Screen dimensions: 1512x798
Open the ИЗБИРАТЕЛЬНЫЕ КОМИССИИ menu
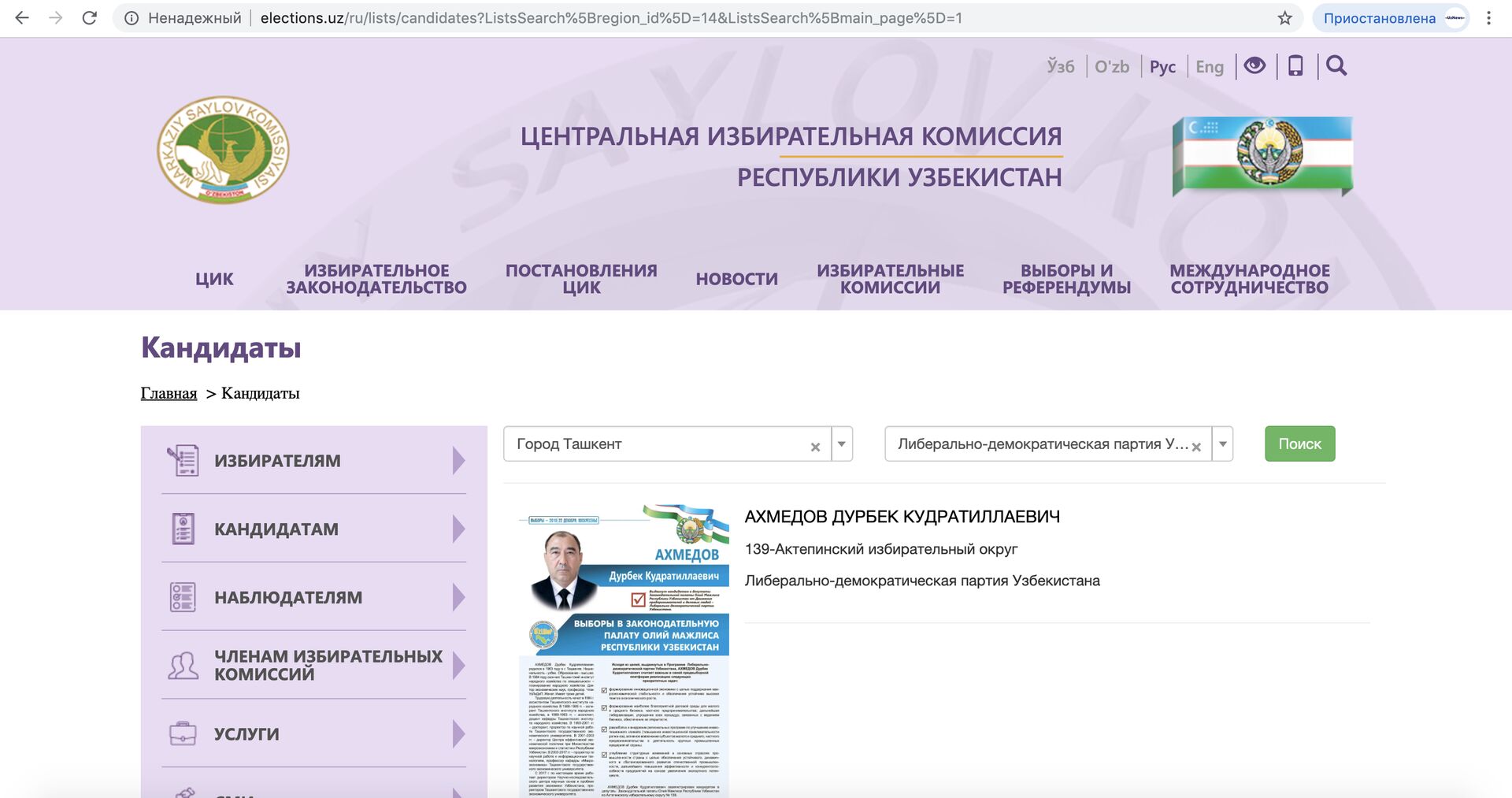pos(890,279)
